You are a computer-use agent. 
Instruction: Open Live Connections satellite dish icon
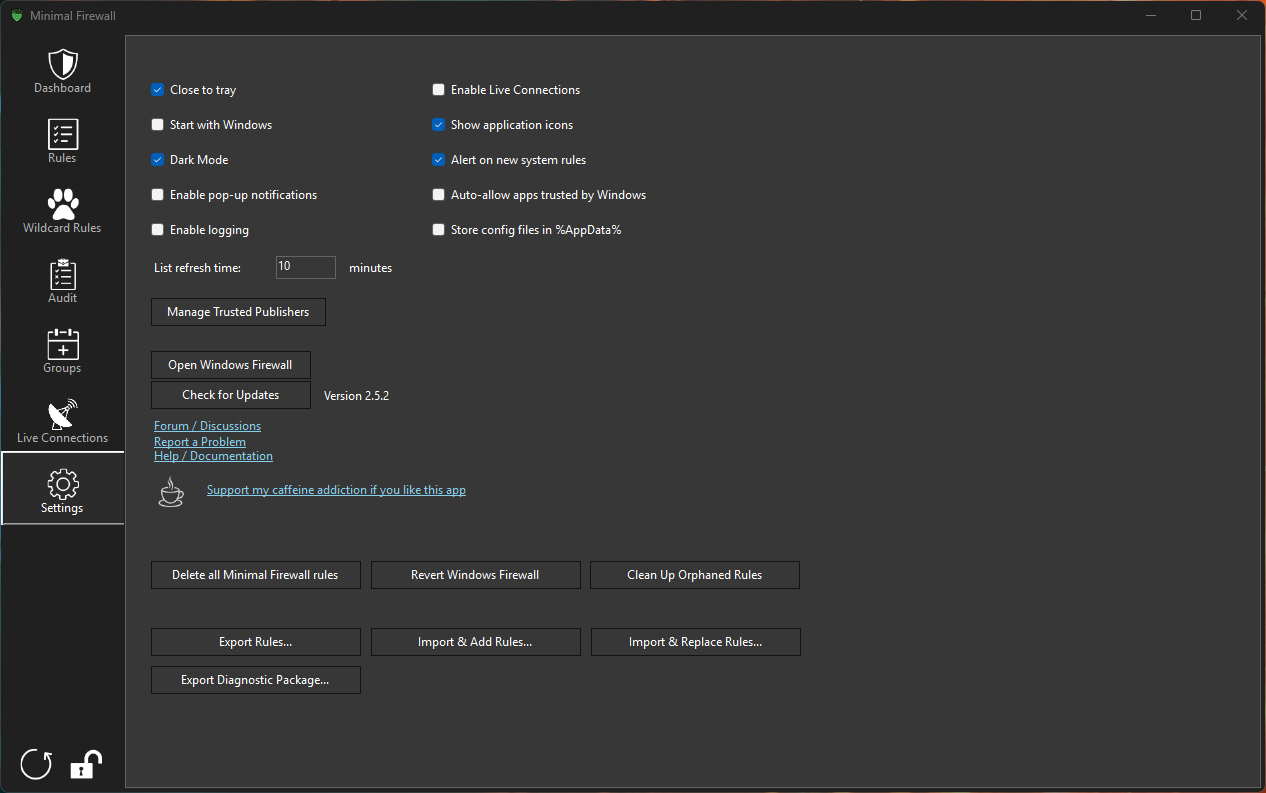tap(62, 415)
